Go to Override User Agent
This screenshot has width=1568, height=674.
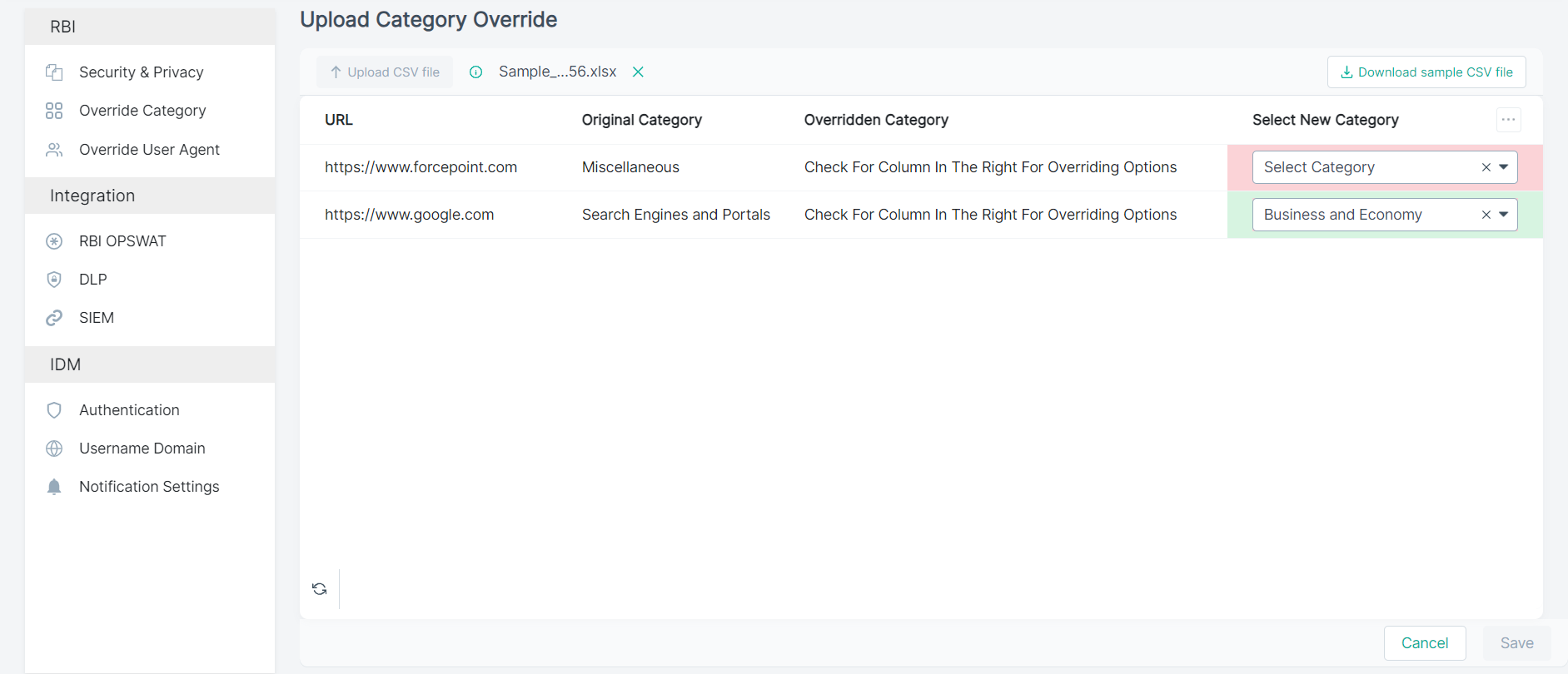tap(150, 150)
